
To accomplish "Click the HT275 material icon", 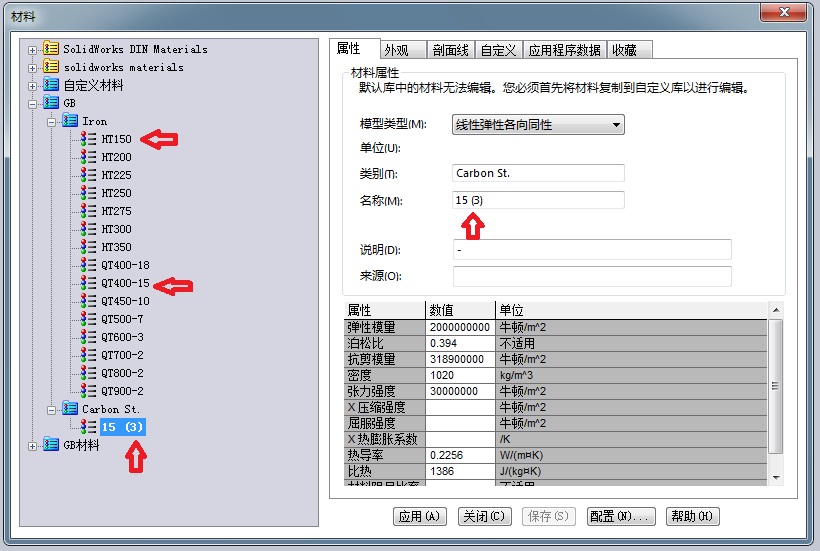I will 88,211.
